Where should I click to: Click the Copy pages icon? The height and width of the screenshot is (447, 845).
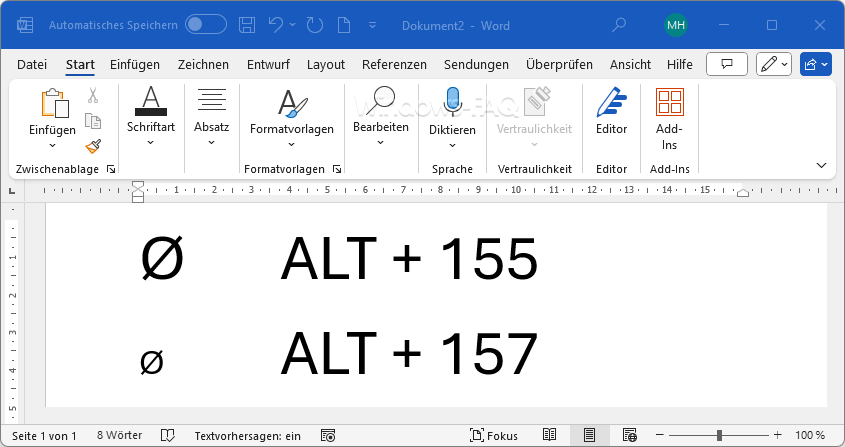[93, 121]
